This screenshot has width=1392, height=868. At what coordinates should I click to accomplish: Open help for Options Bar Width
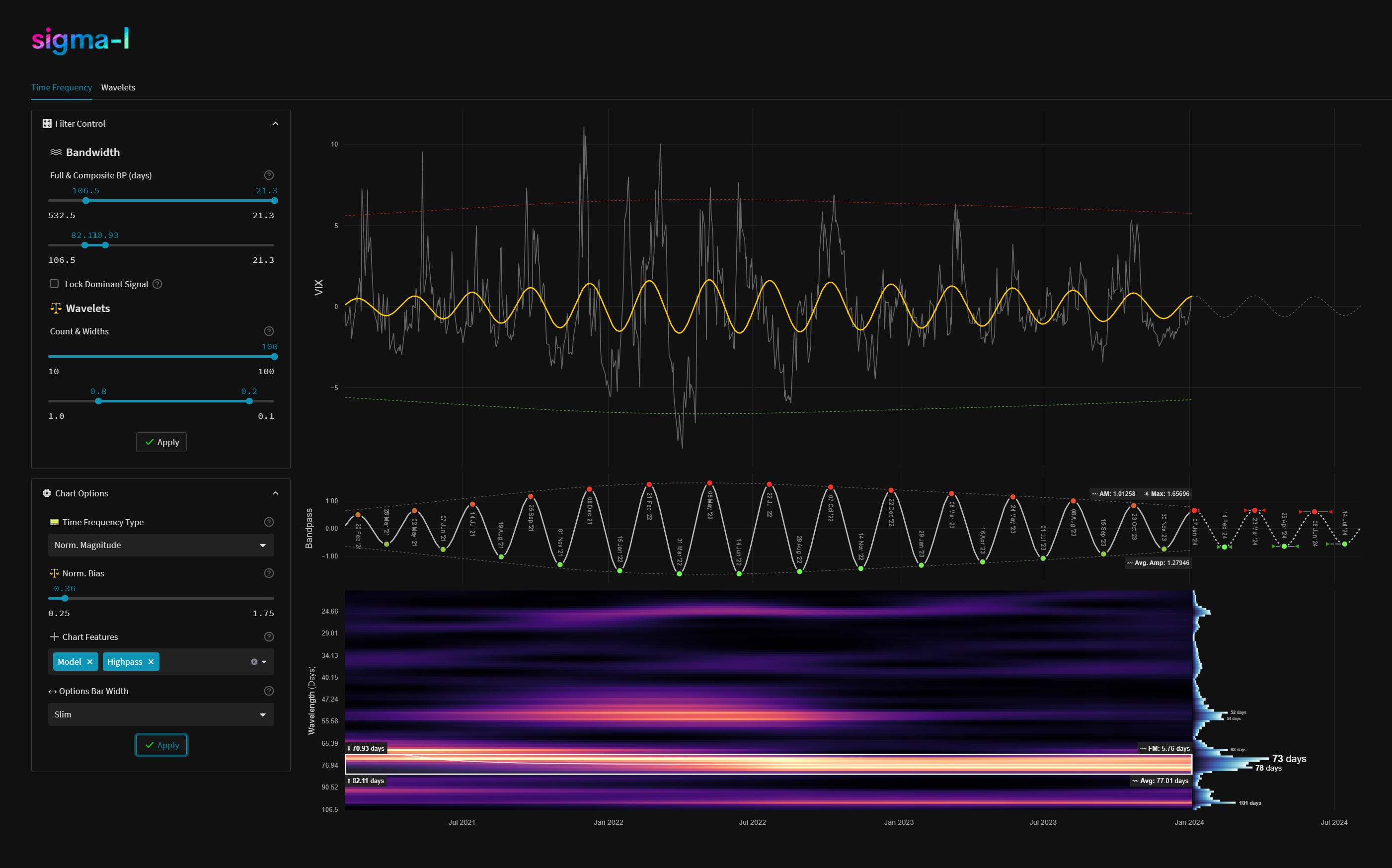click(269, 691)
